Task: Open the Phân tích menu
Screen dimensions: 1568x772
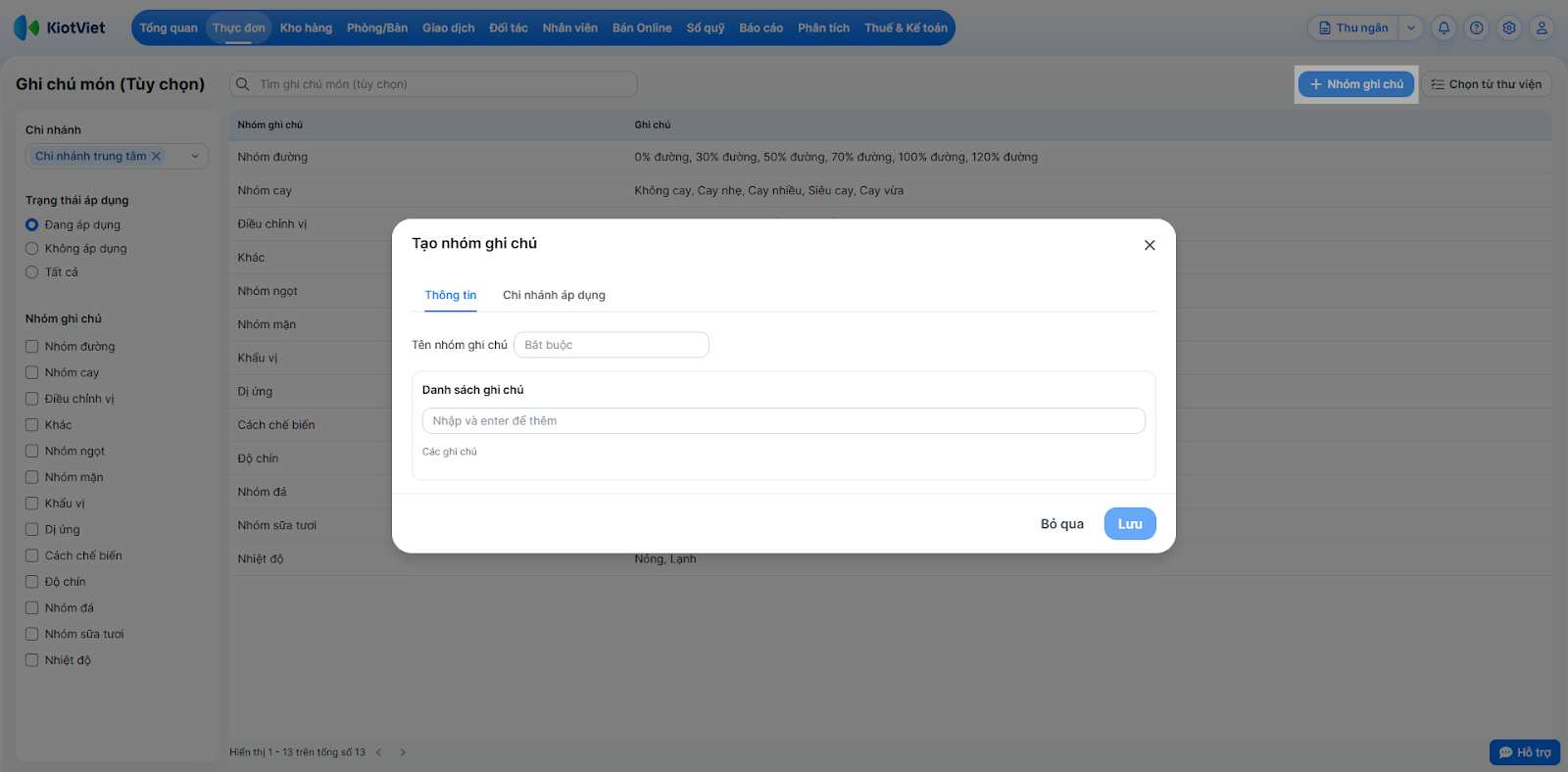Action: pyautogui.click(x=824, y=27)
